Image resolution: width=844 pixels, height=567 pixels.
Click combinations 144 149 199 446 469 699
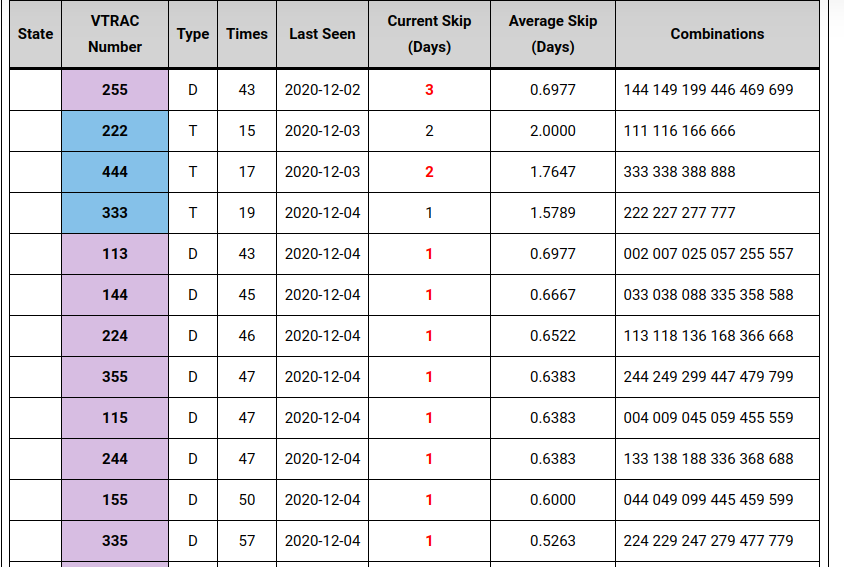coord(708,90)
